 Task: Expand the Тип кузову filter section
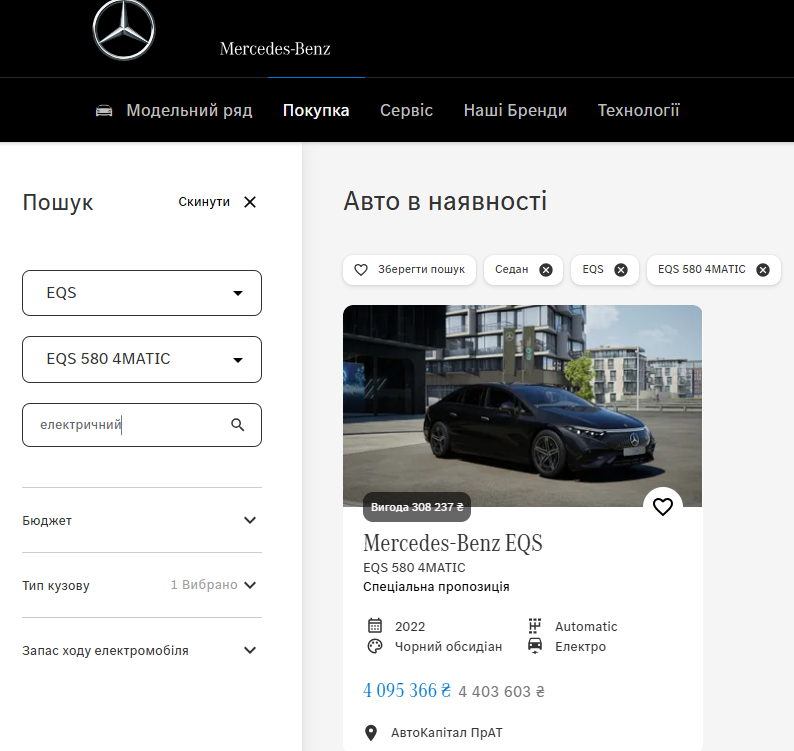coord(250,585)
